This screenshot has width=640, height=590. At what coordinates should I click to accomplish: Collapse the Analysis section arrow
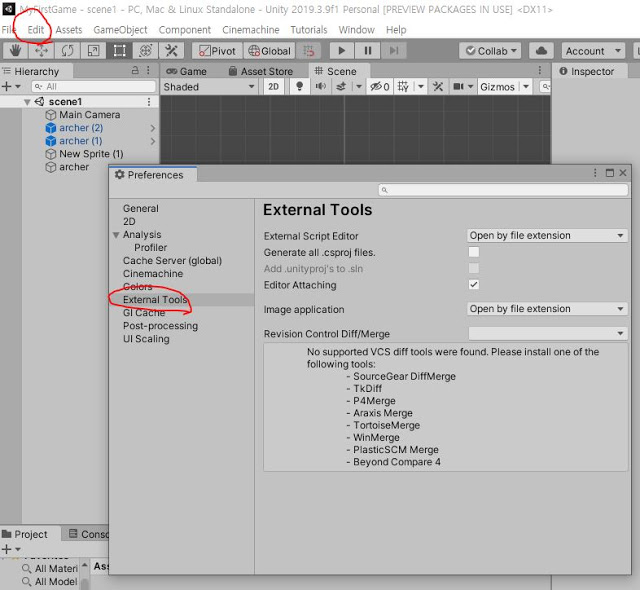tap(116, 235)
